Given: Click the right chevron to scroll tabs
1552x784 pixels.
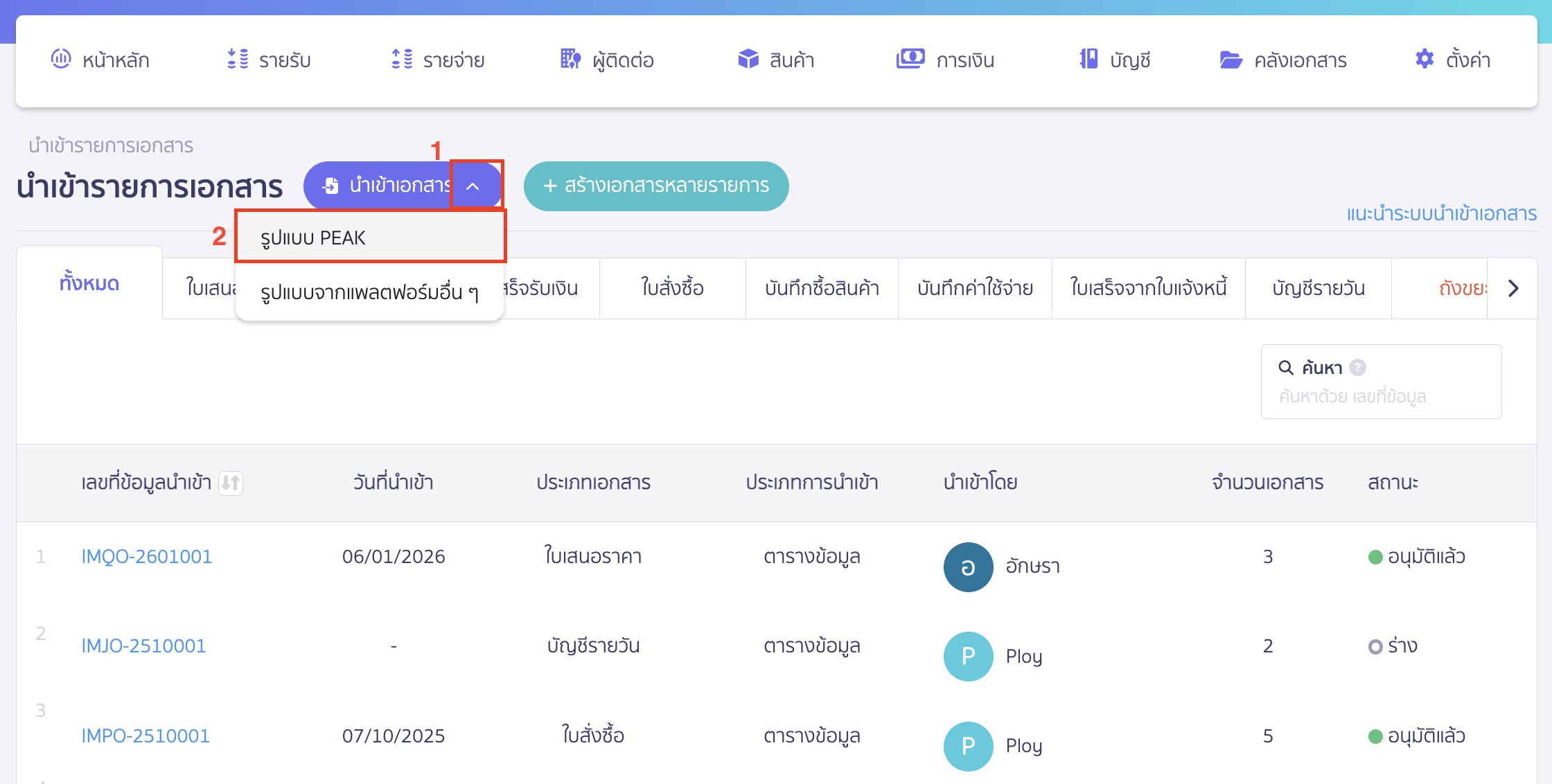Looking at the screenshot, I should [1513, 288].
